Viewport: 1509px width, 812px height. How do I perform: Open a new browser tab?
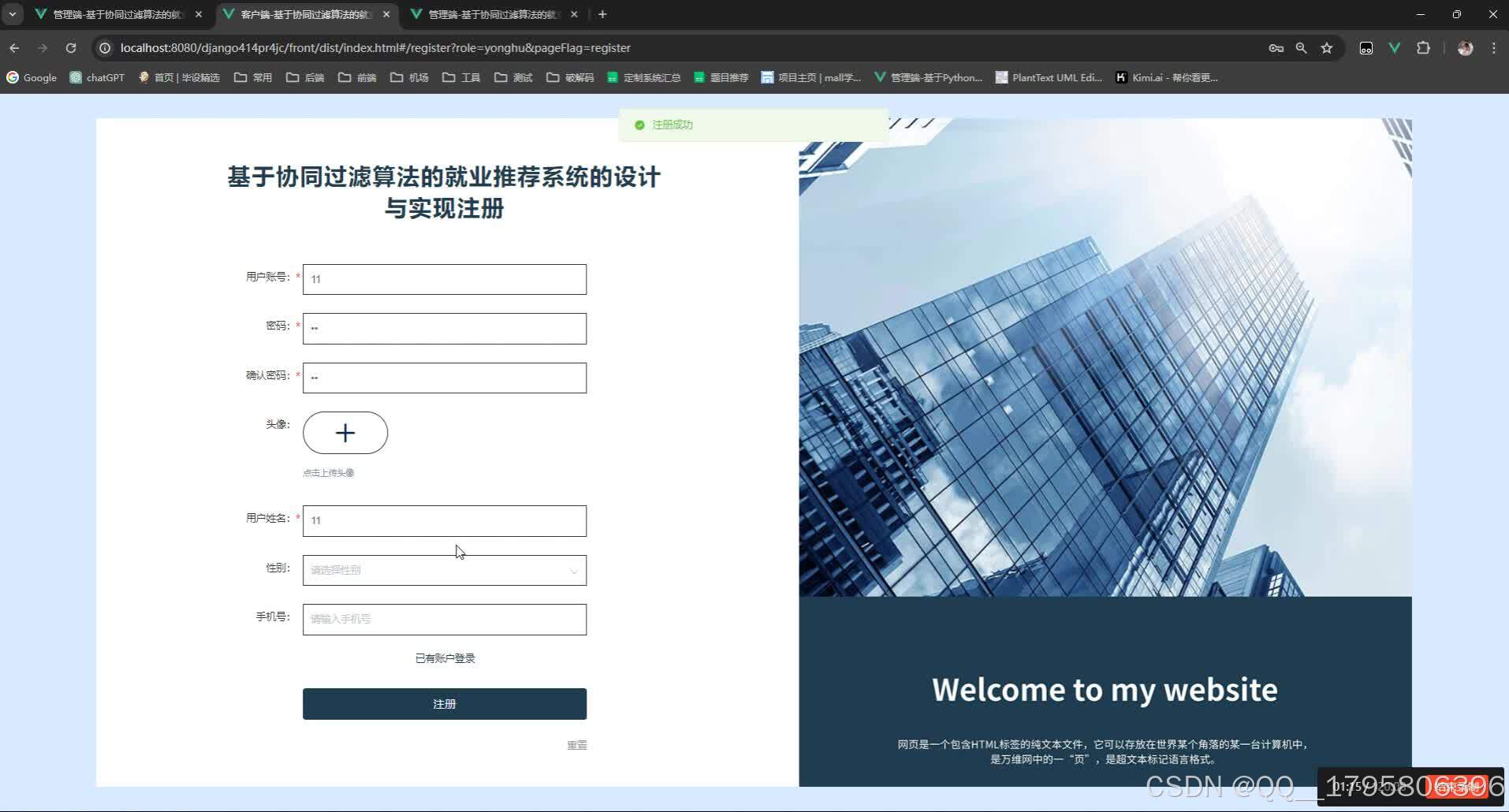(x=602, y=14)
